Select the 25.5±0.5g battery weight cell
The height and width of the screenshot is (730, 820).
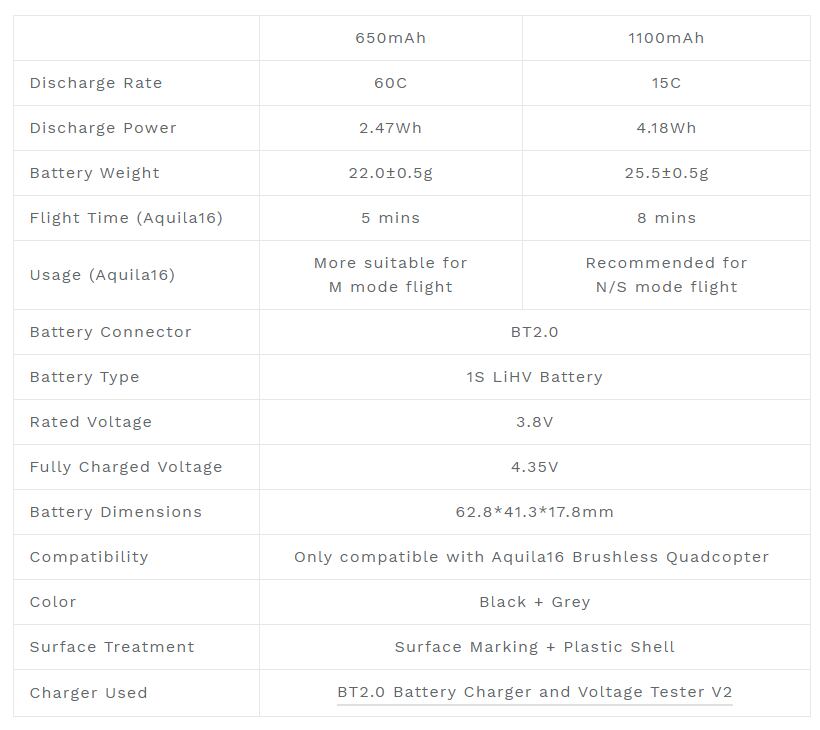pos(666,173)
